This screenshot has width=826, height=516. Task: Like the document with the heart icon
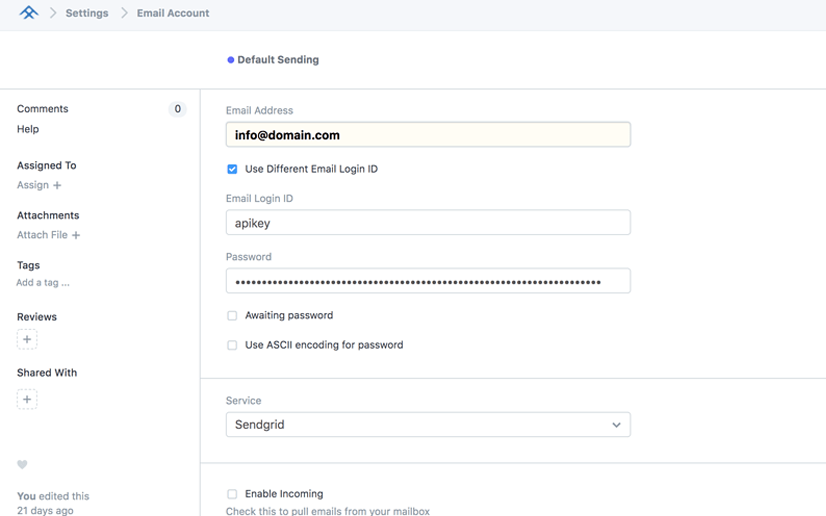pyautogui.click(x=22, y=465)
